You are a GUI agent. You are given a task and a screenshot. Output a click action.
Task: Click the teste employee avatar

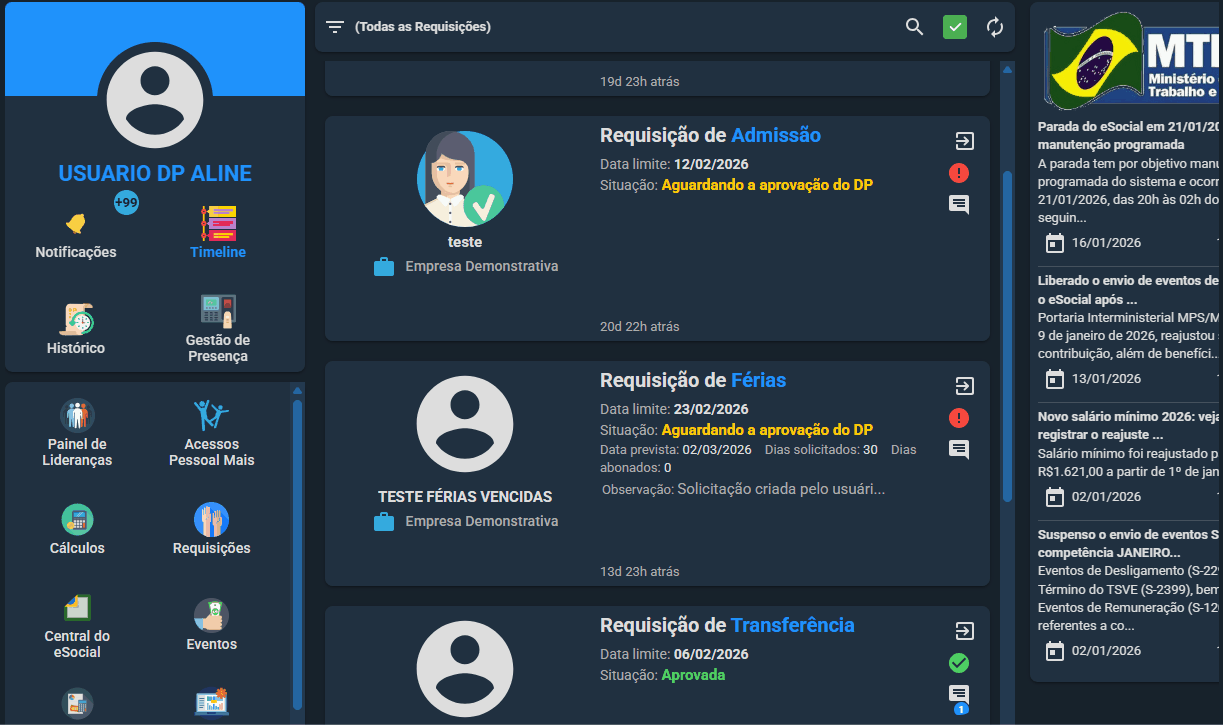click(x=465, y=179)
